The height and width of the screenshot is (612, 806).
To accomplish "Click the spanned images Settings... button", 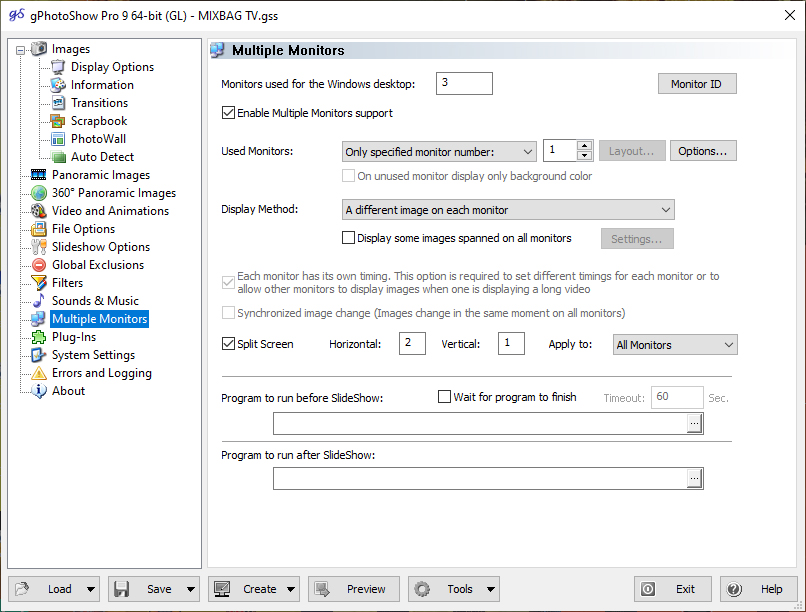I will (637, 239).
